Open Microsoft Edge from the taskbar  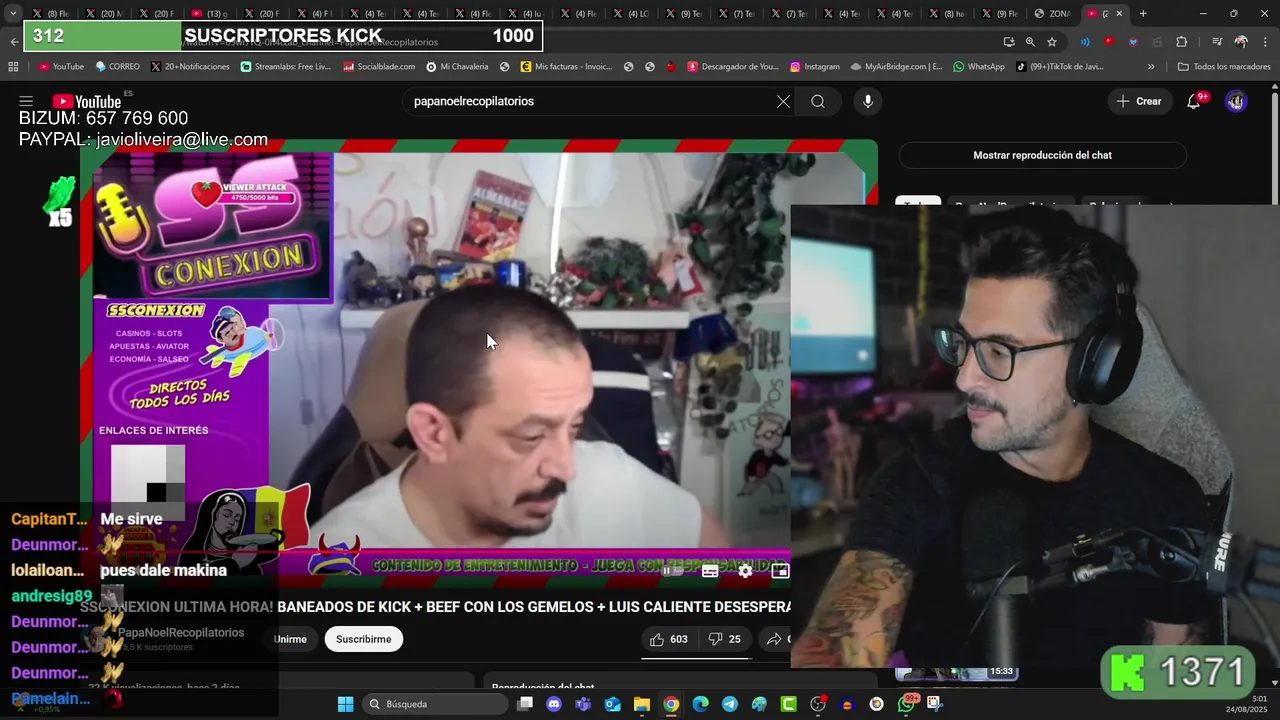[x=700, y=704]
